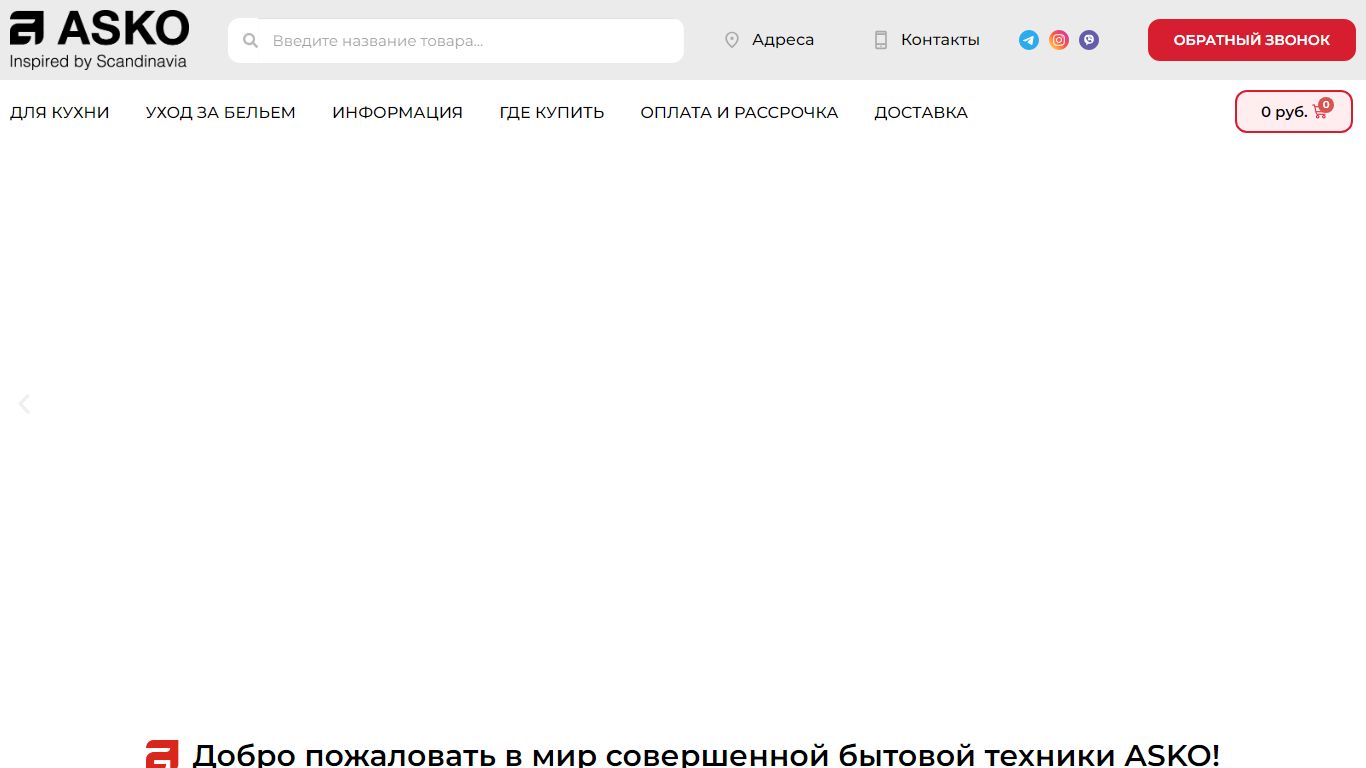Viewport: 1366px width, 768px height.
Task: Open the ДОСТАВКА menu
Action: (921, 112)
